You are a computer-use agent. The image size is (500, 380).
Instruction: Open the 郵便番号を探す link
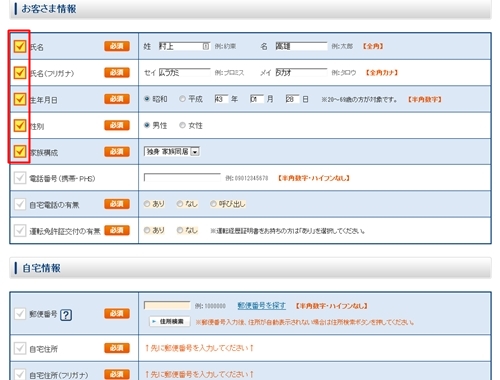coord(262,305)
